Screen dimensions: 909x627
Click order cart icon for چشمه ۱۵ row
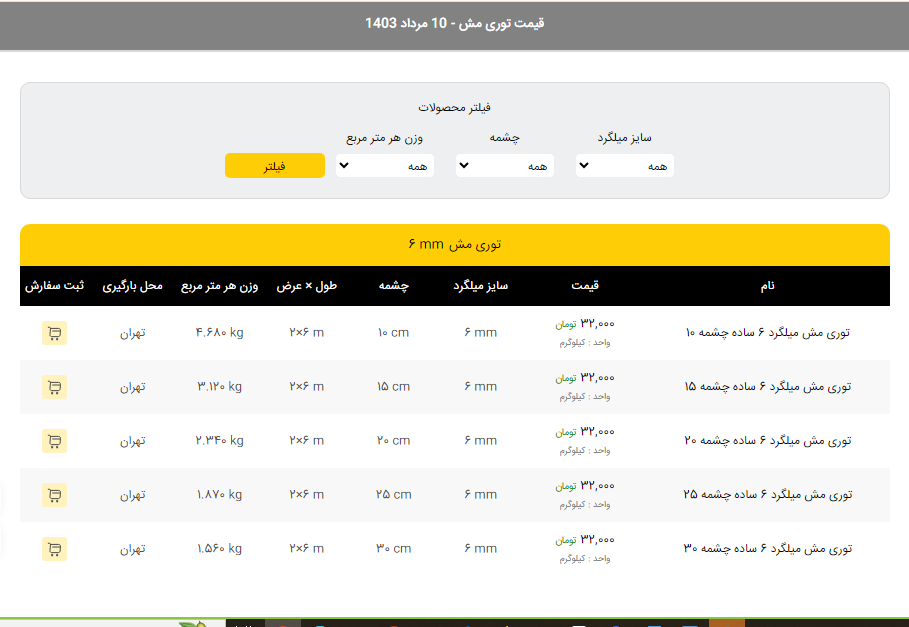point(54,387)
